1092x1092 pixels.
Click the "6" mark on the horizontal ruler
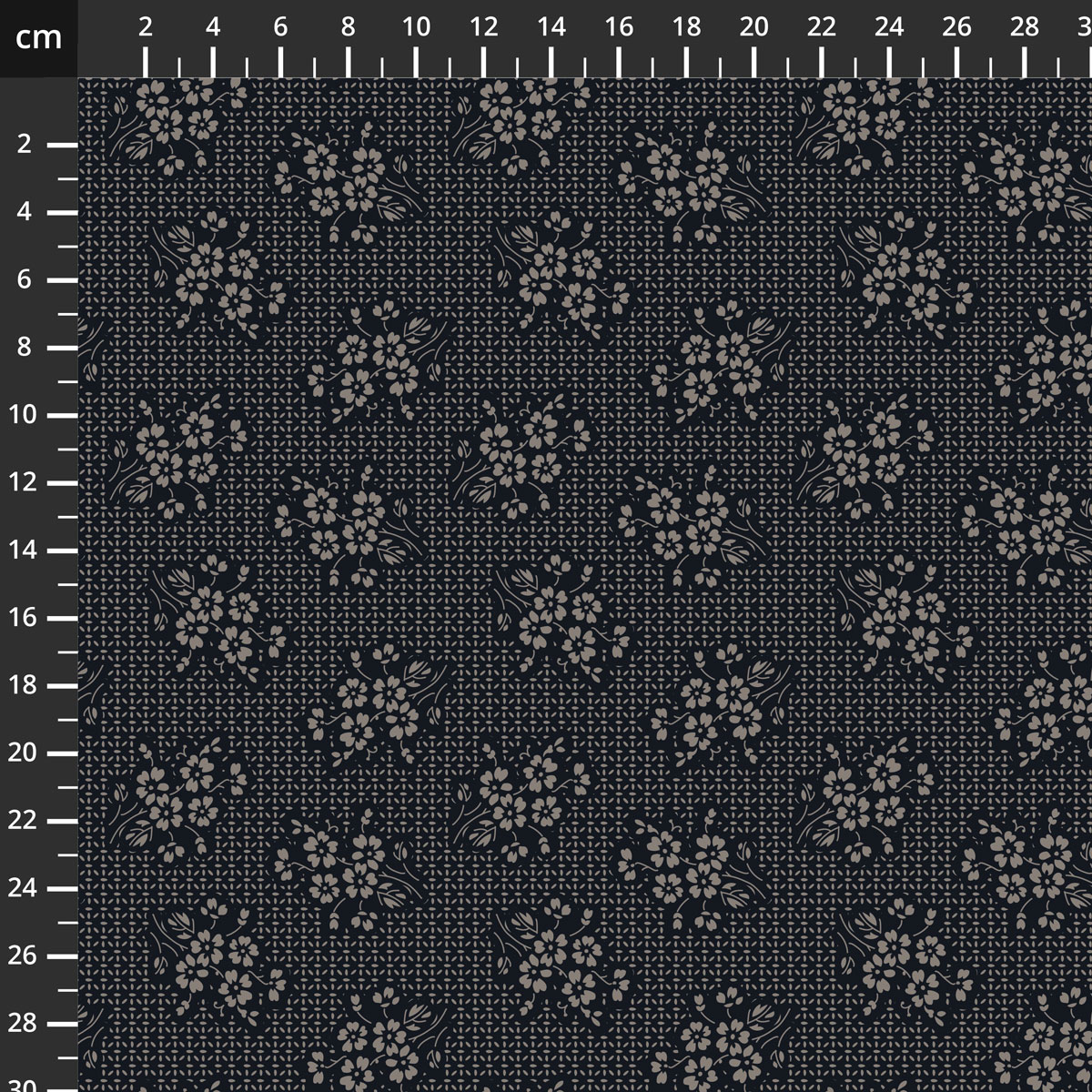tap(280, 27)
